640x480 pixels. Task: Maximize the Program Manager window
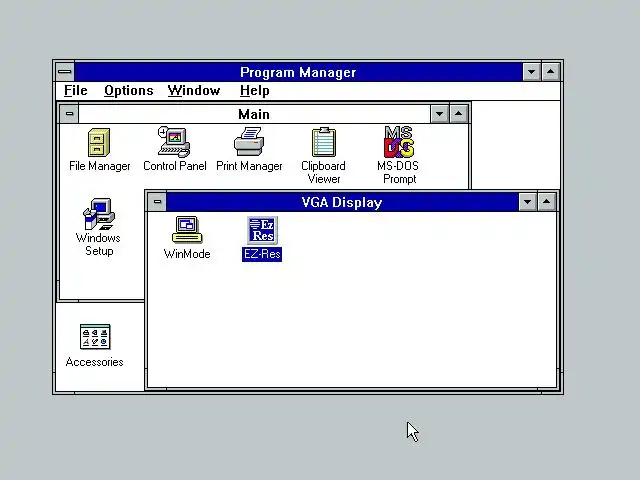[x=551, y=72]
